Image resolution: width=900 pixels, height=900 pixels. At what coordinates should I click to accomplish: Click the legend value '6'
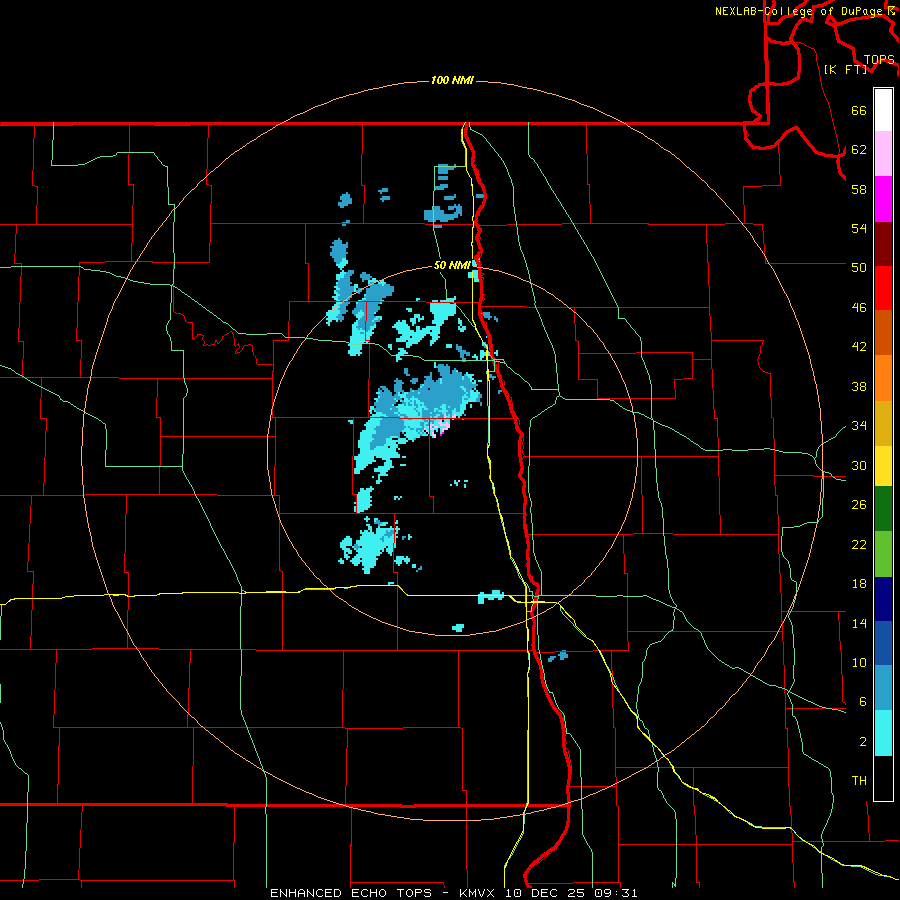(x=862, y=701)
